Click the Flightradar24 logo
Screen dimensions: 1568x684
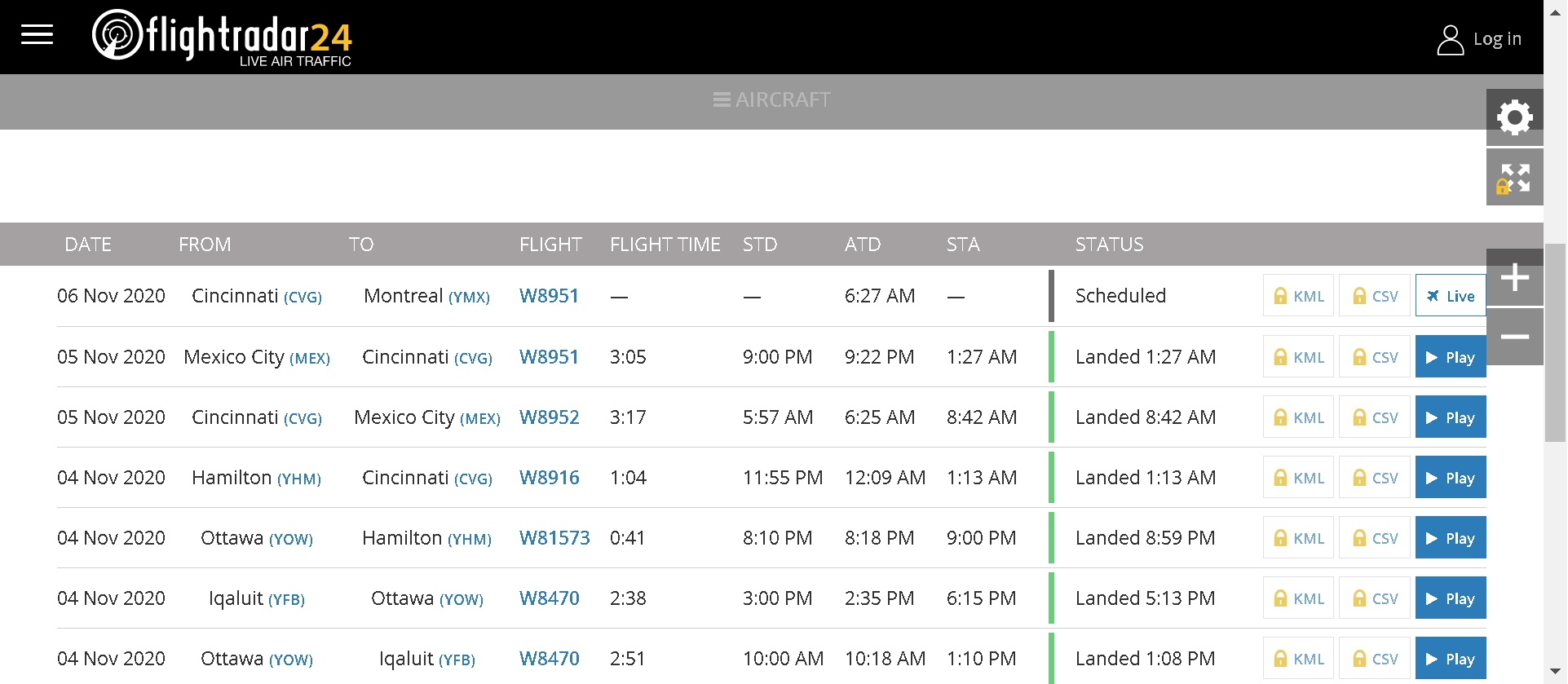click(x=222, y=38)
